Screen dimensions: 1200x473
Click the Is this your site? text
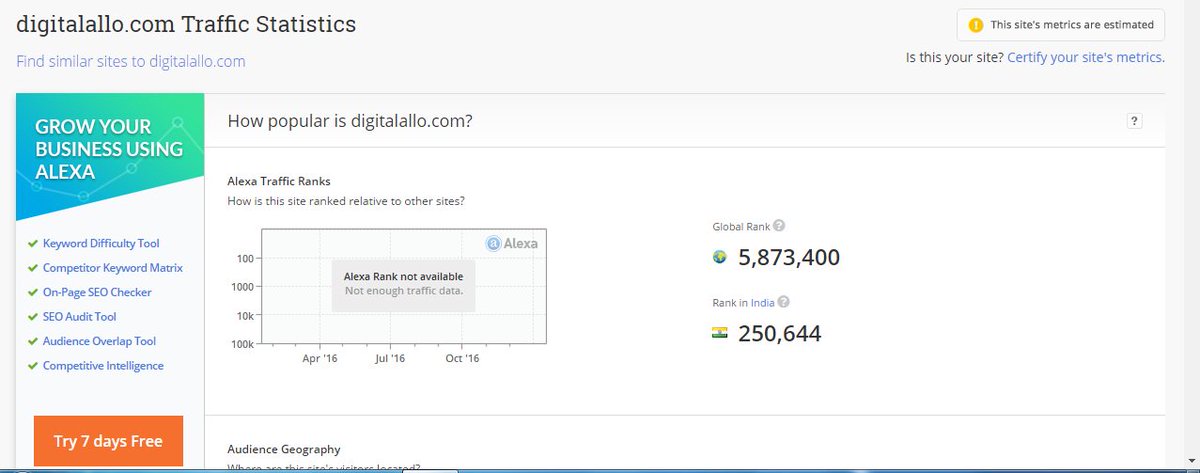click(x=954, y=57)
